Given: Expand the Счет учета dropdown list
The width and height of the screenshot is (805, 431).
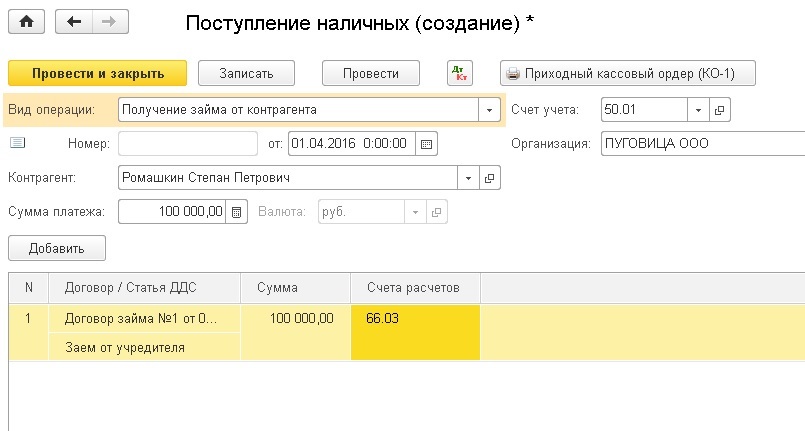Looking at the screenshot, I should pos(698,109).
